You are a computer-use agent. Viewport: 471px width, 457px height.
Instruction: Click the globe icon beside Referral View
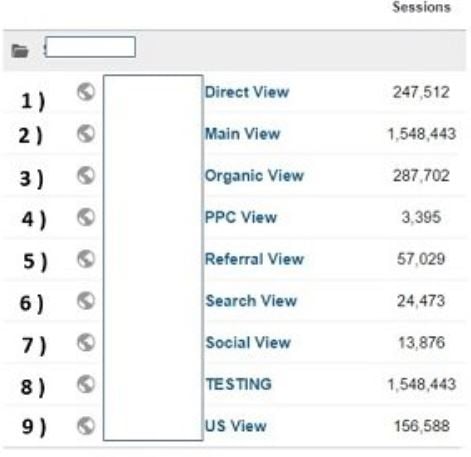tap(86, 259)
